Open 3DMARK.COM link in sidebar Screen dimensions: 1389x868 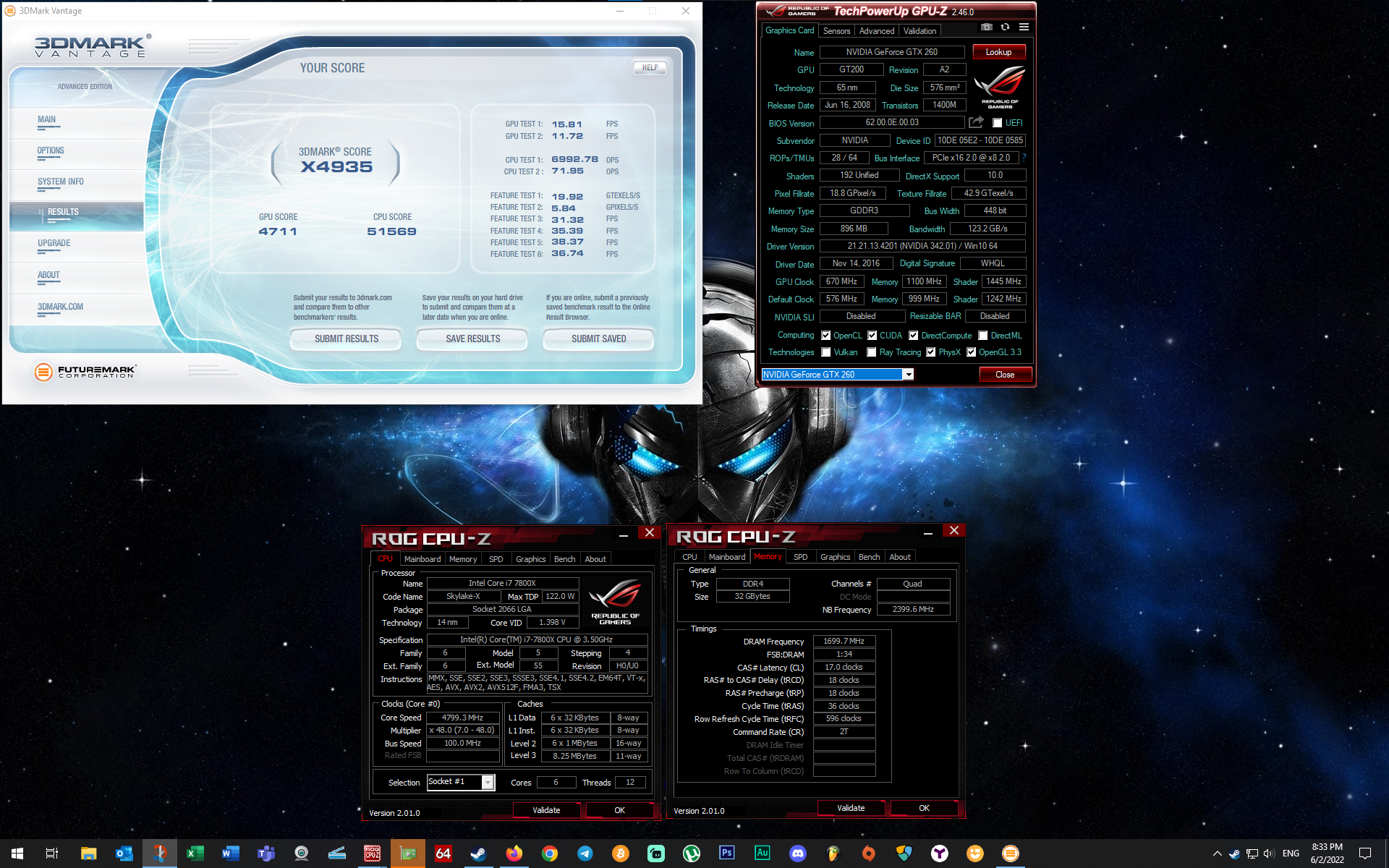[x=60, y=307]
